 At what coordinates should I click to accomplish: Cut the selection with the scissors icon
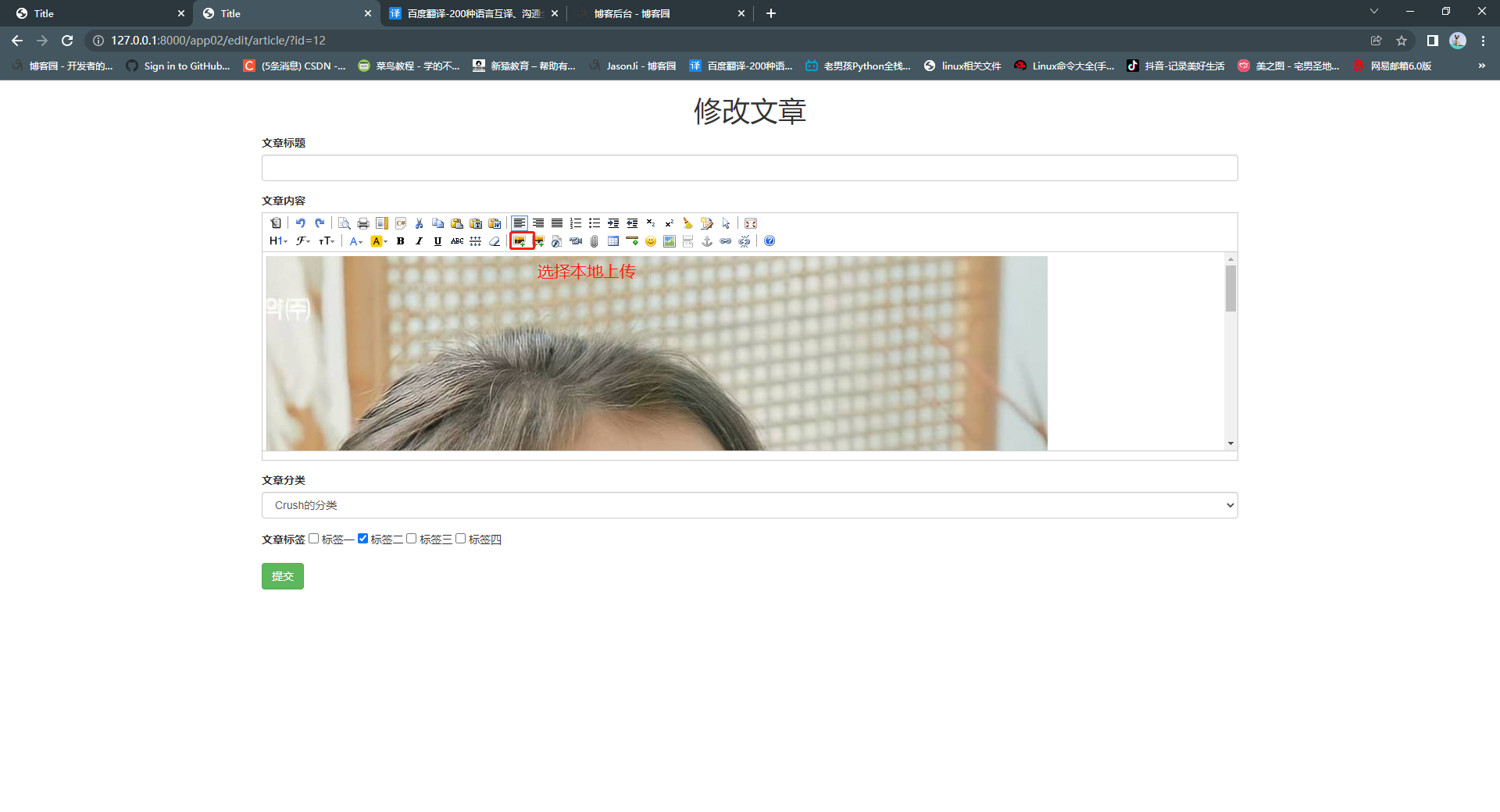pos(419,223)
